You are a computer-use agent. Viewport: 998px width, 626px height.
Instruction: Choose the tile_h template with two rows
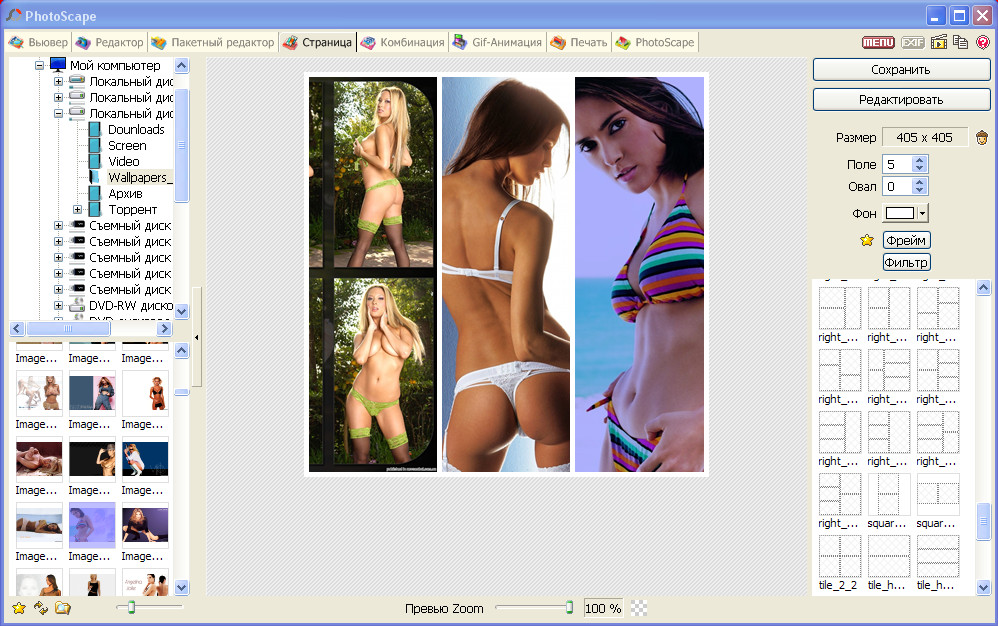[889, 556]
